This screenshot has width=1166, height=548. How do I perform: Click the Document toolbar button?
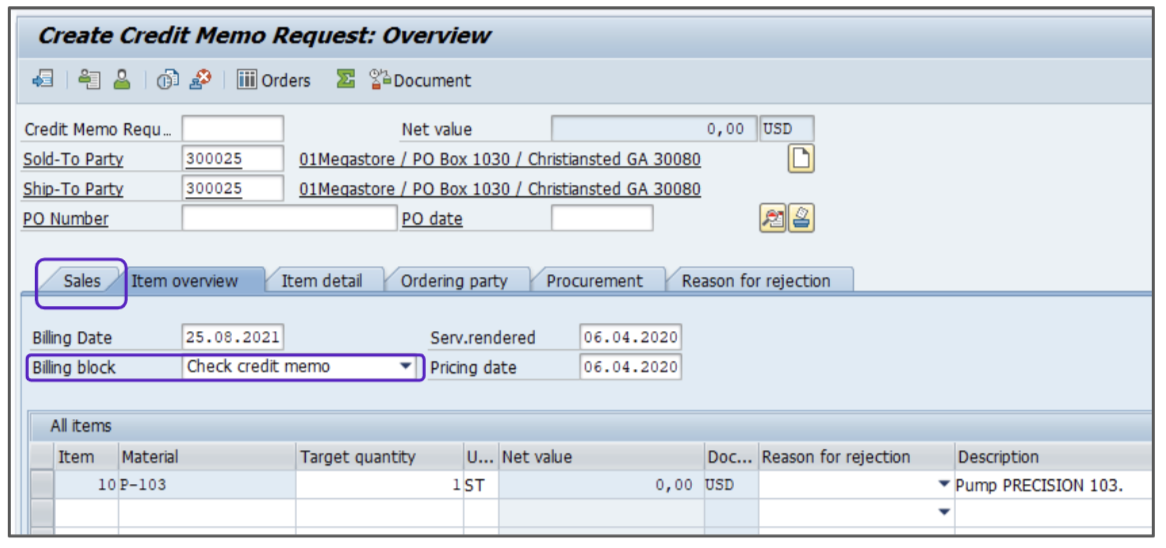pyautogui.click(x=420, y=80)
